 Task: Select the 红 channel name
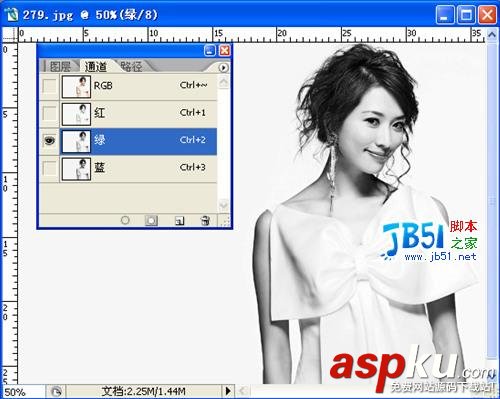(x=99, y=113)
